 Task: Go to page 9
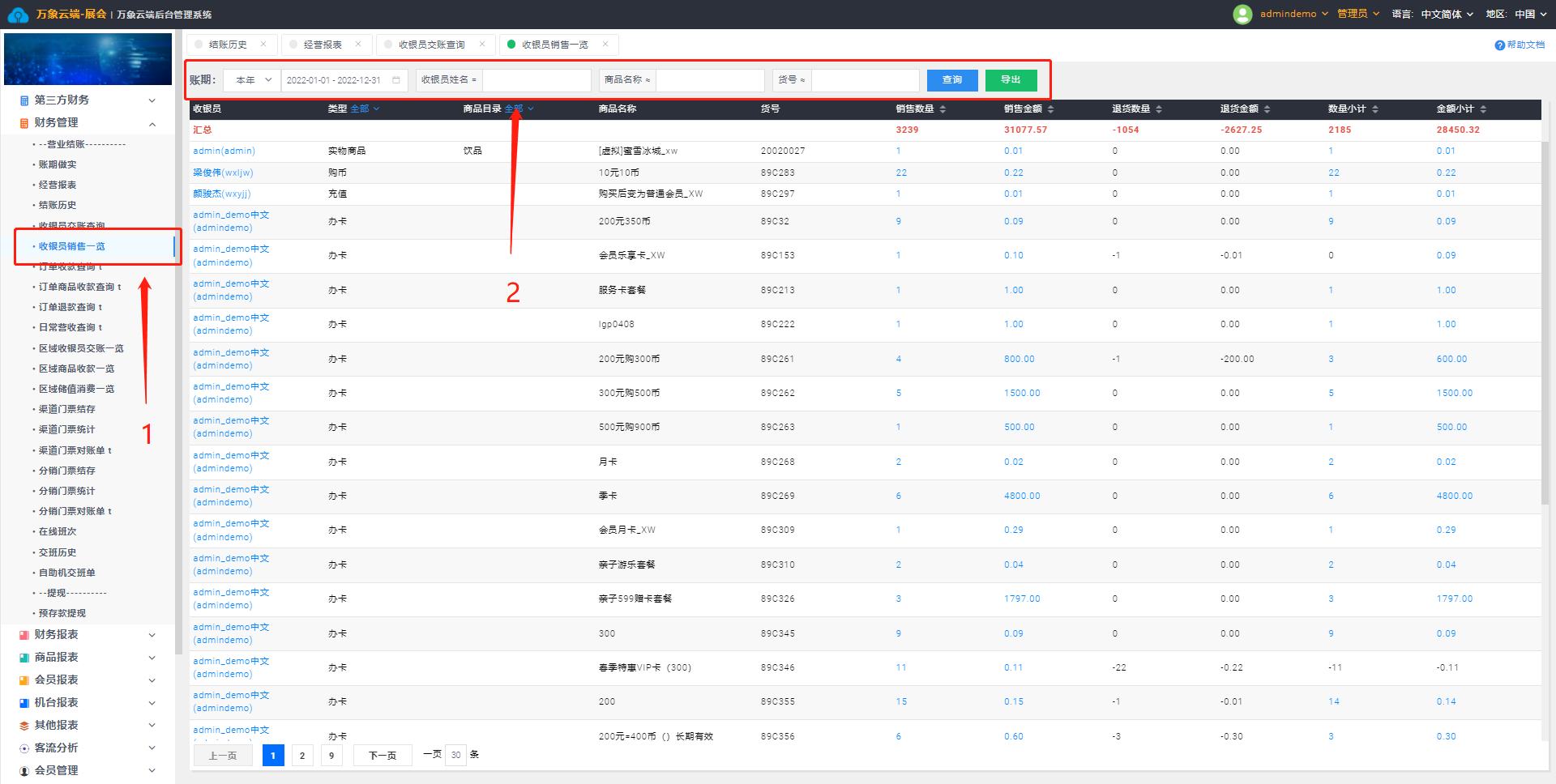pyautogui.click(x=331, y=756)
